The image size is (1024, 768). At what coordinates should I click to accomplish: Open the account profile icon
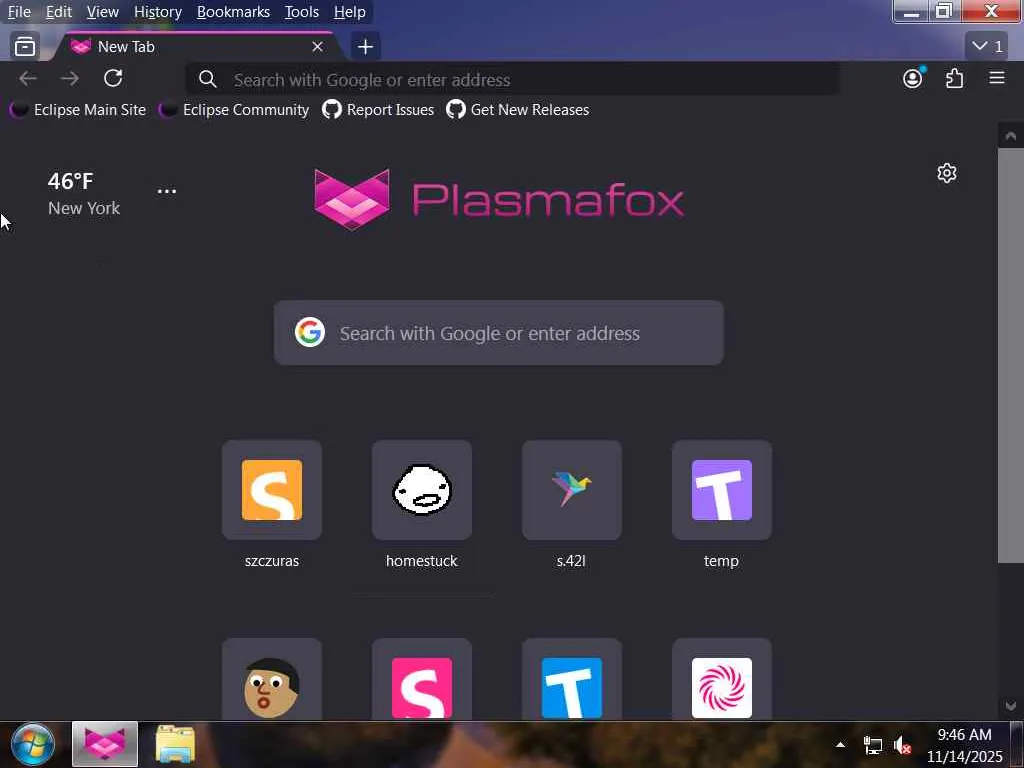click(x=913, y=78)
